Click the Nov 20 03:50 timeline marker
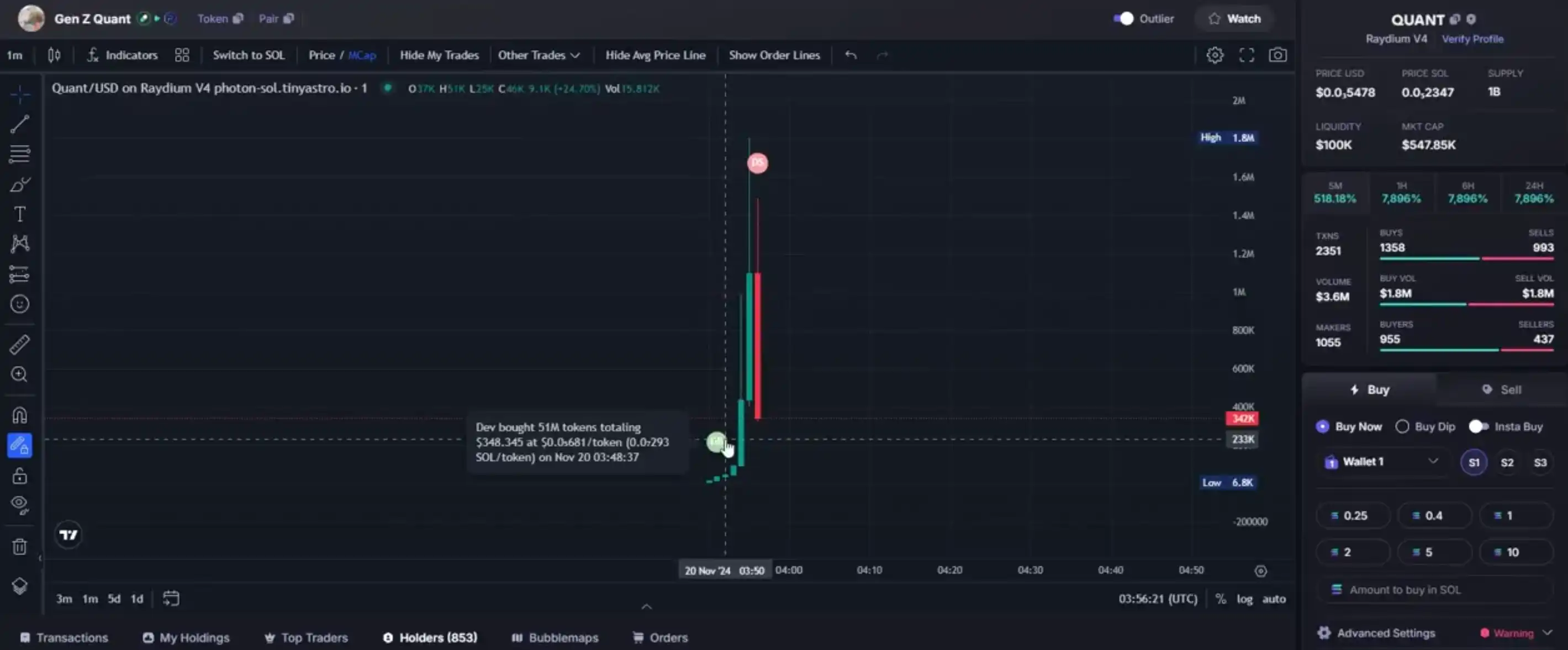Screen dimensions: 1568x650 pos(724,570)
